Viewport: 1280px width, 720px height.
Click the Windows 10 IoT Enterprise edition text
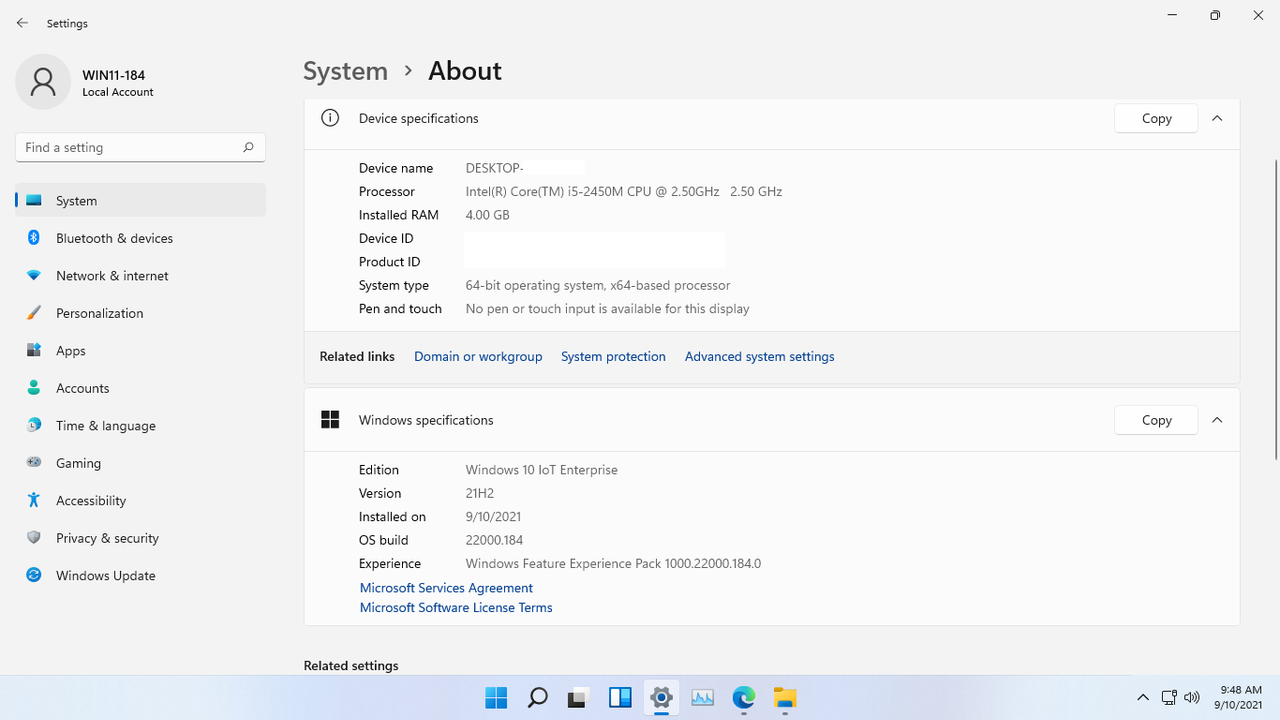click(541, 470)
